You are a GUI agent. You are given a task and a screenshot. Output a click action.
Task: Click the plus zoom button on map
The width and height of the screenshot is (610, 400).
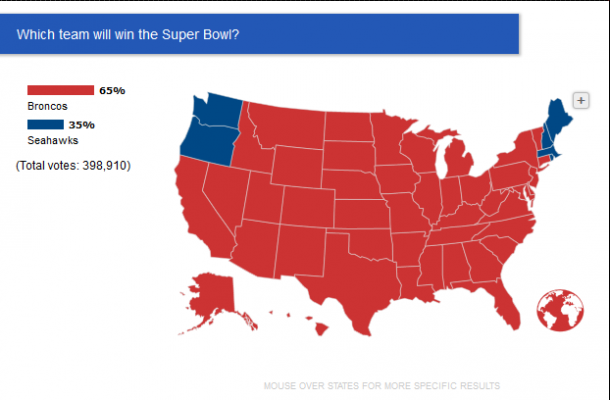coord(581,101)
